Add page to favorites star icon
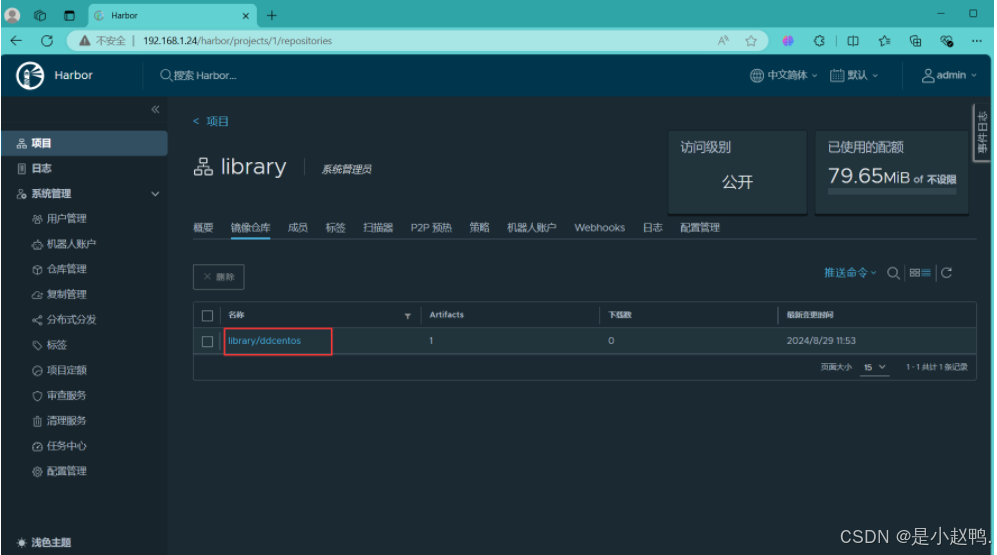 (x=751, y=41)
